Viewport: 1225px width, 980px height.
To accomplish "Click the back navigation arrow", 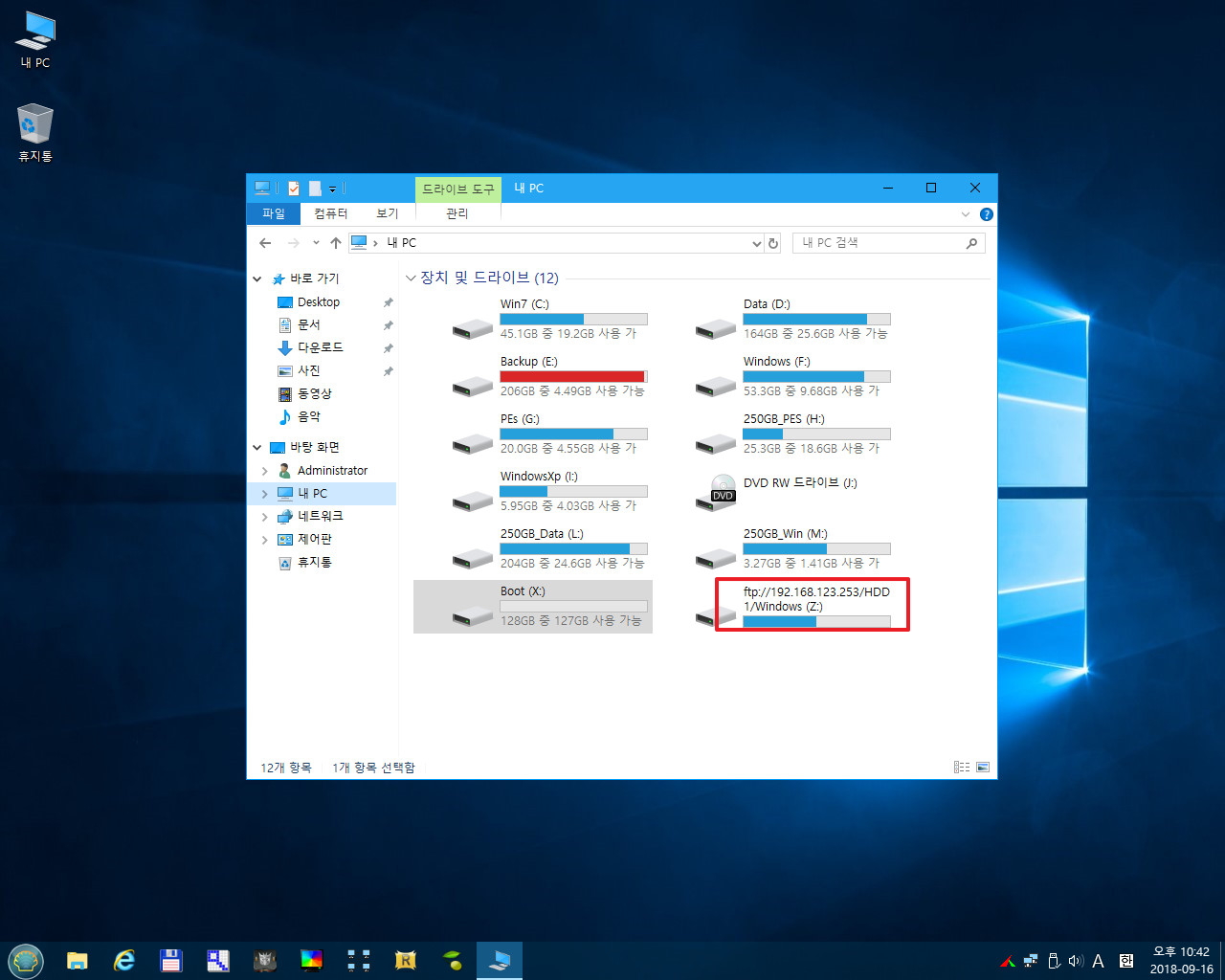I will (x=265, y=243).
